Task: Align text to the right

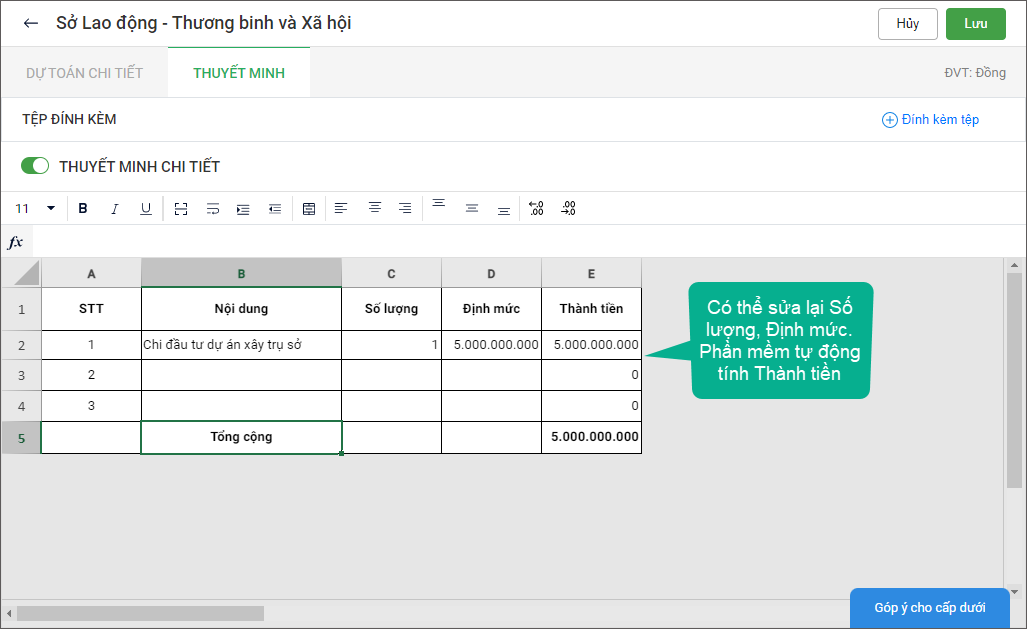Action: [x=405, y=208]
